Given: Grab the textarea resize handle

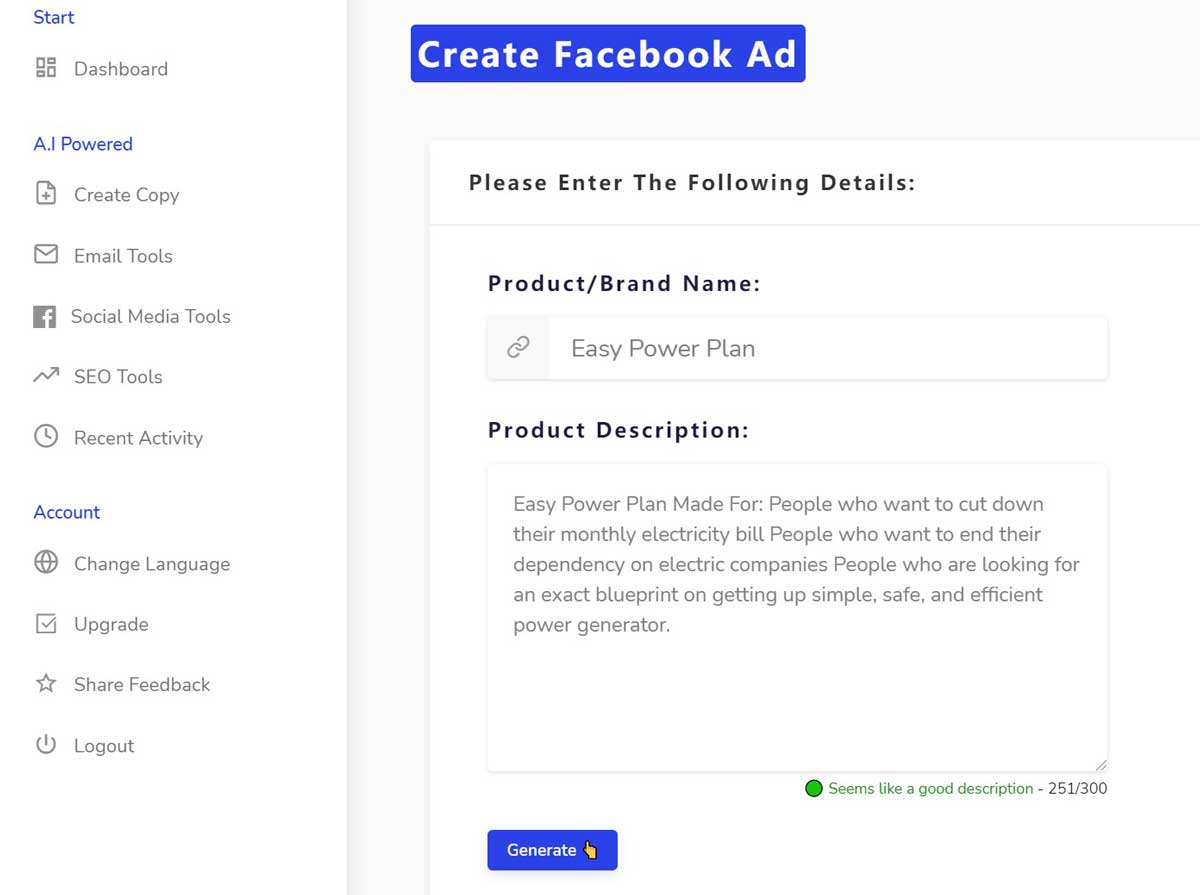Looking at the screenshot, I should click(x=1101, y=765).
